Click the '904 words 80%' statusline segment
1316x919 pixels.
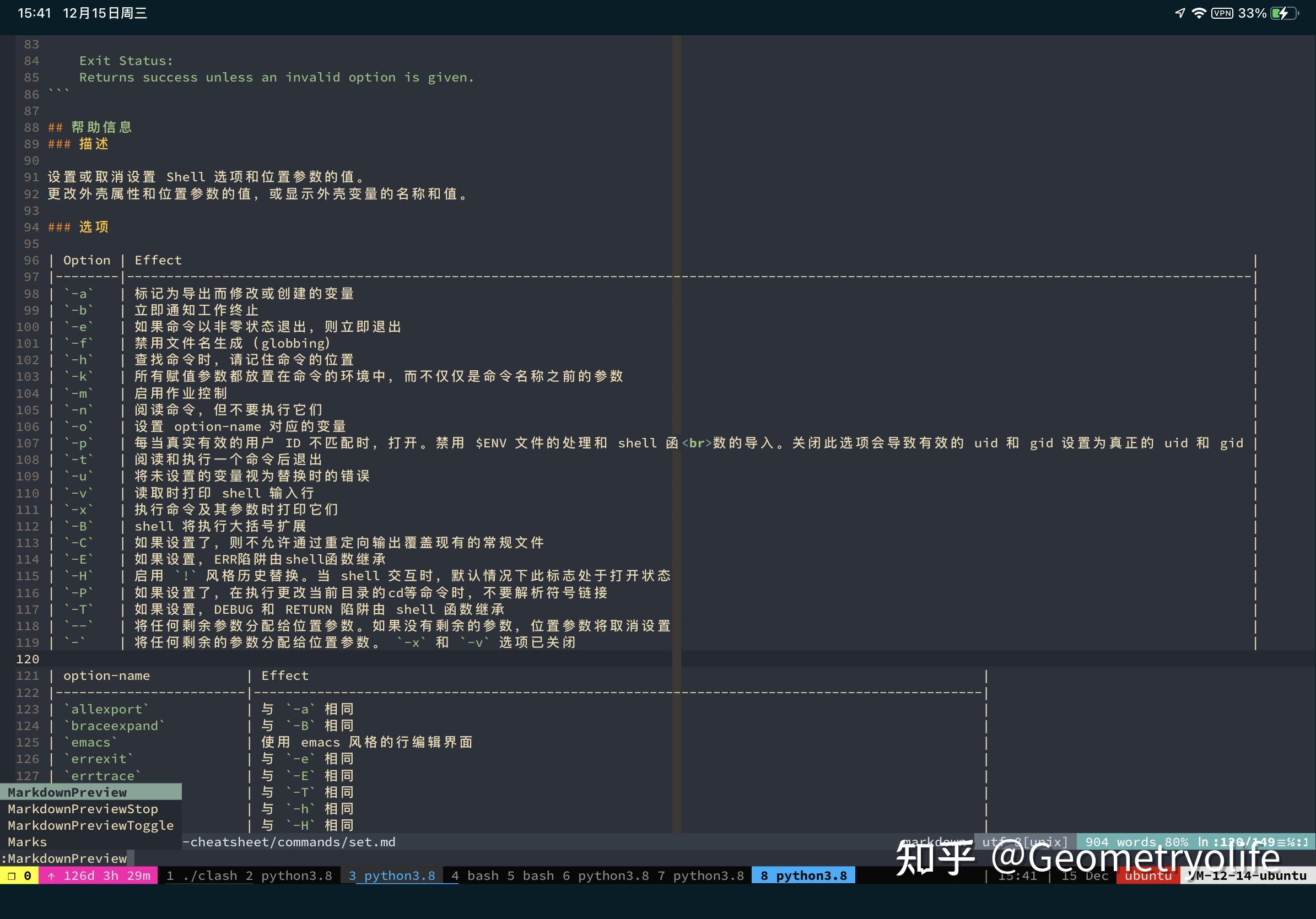click(1136, 842)
